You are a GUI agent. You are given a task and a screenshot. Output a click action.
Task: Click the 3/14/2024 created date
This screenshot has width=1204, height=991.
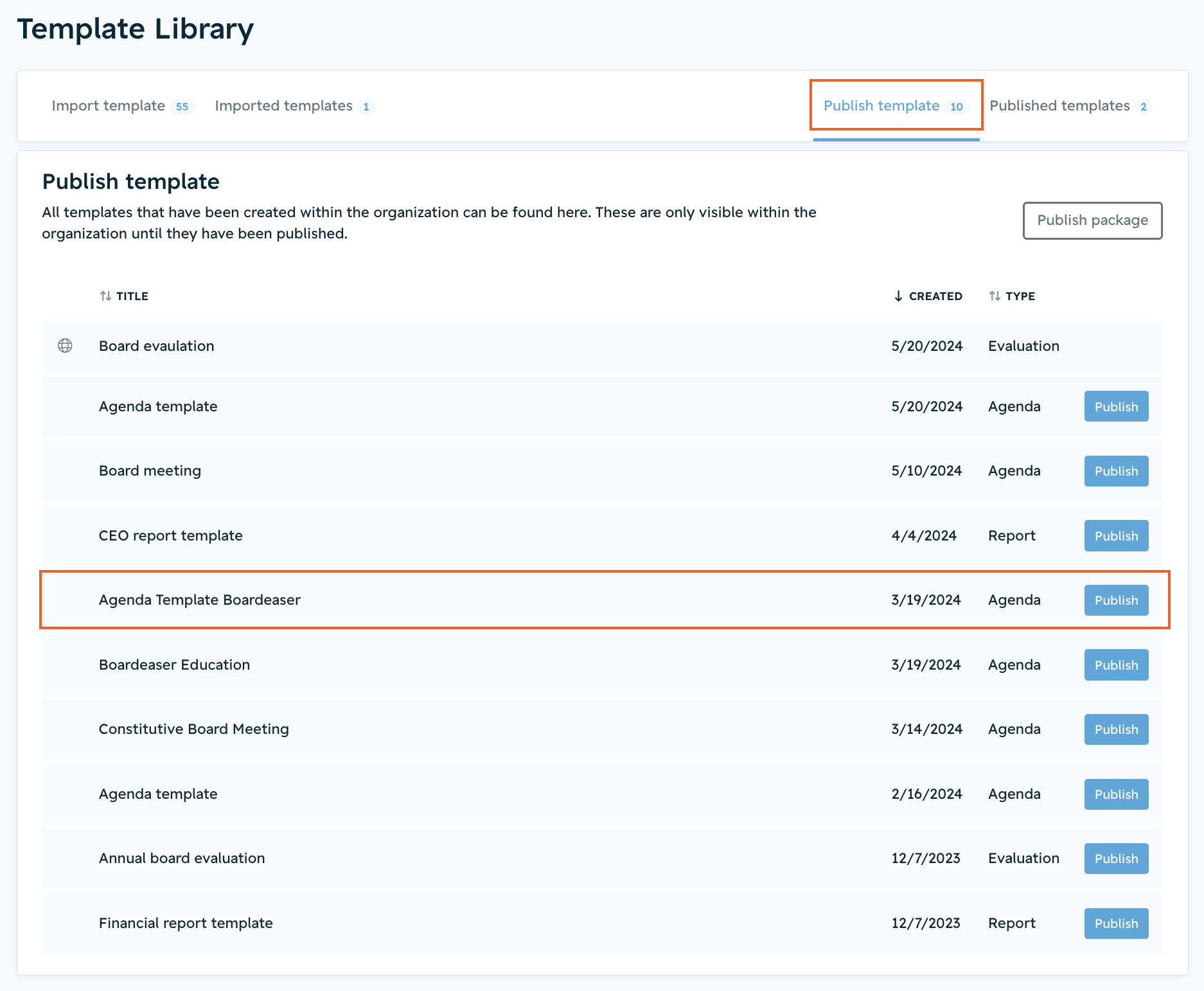[926, 729]
